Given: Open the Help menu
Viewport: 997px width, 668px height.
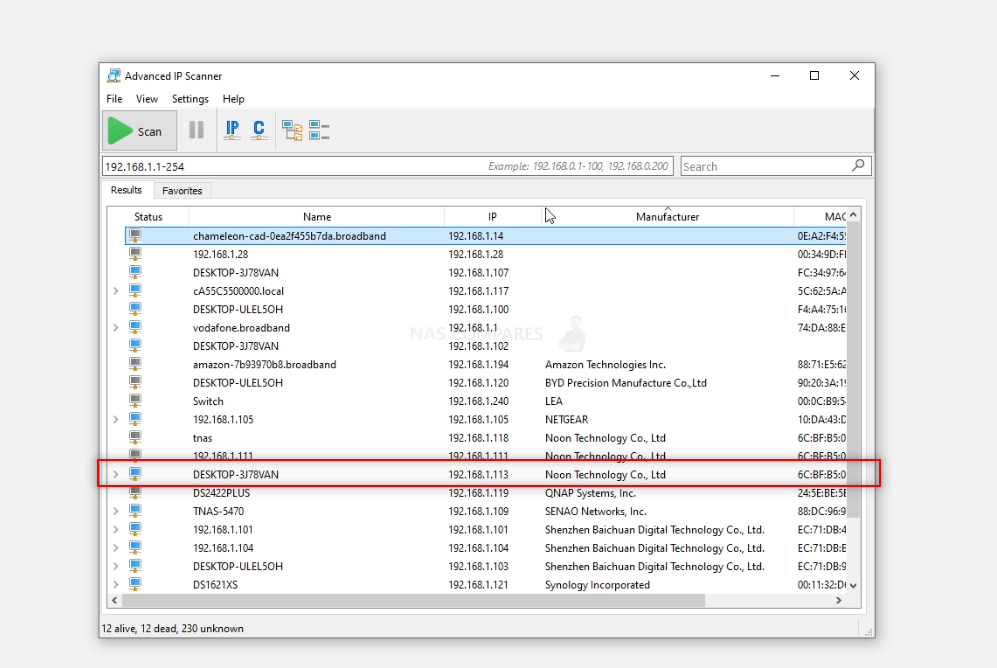Looking at the screenshot, I should click(x=233, y=99).
